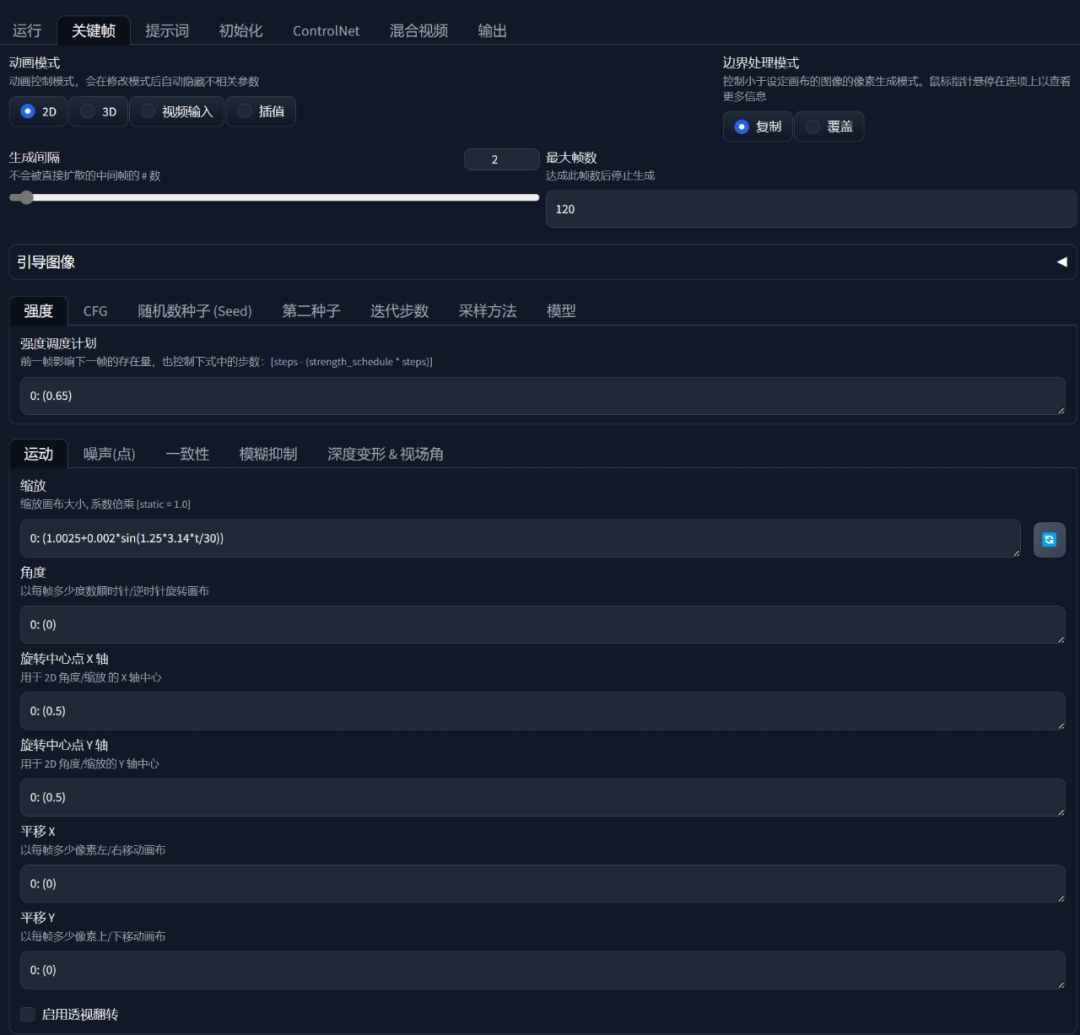Click the 强度调度计划 field with 0: (0.65)

[x=543, y=396]
